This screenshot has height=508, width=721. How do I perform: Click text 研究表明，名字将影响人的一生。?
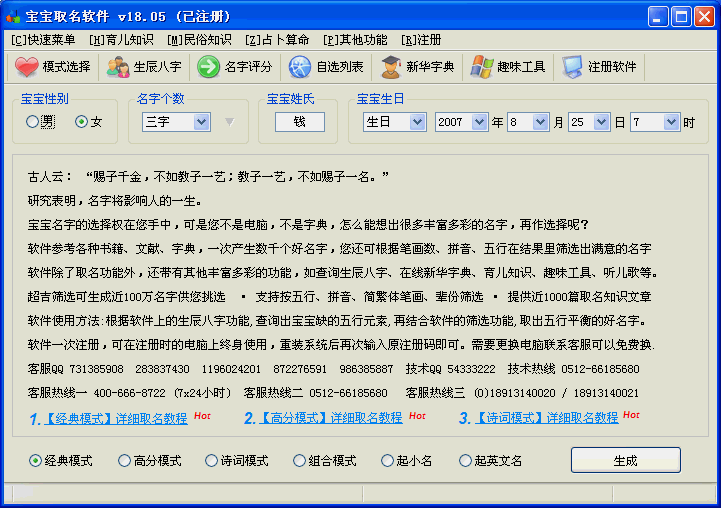(x=114, y=201)
